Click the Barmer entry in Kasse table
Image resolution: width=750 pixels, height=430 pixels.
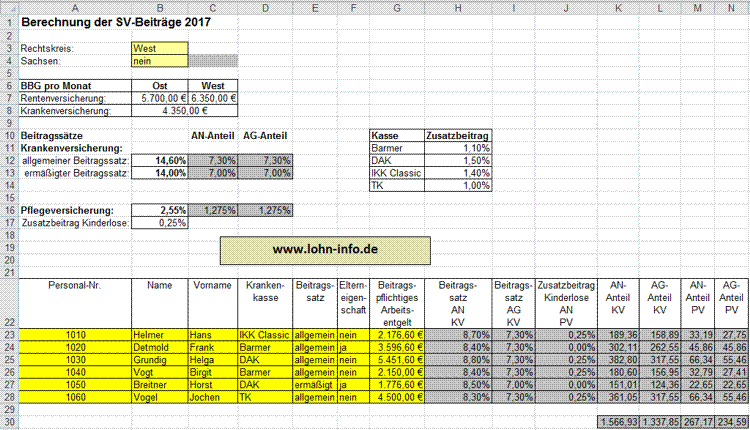pos(397,148)
